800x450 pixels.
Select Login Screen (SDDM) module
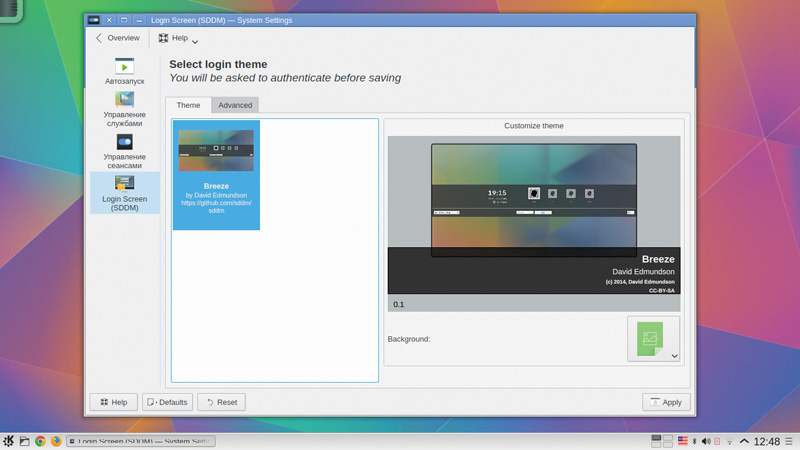[124, 193]
